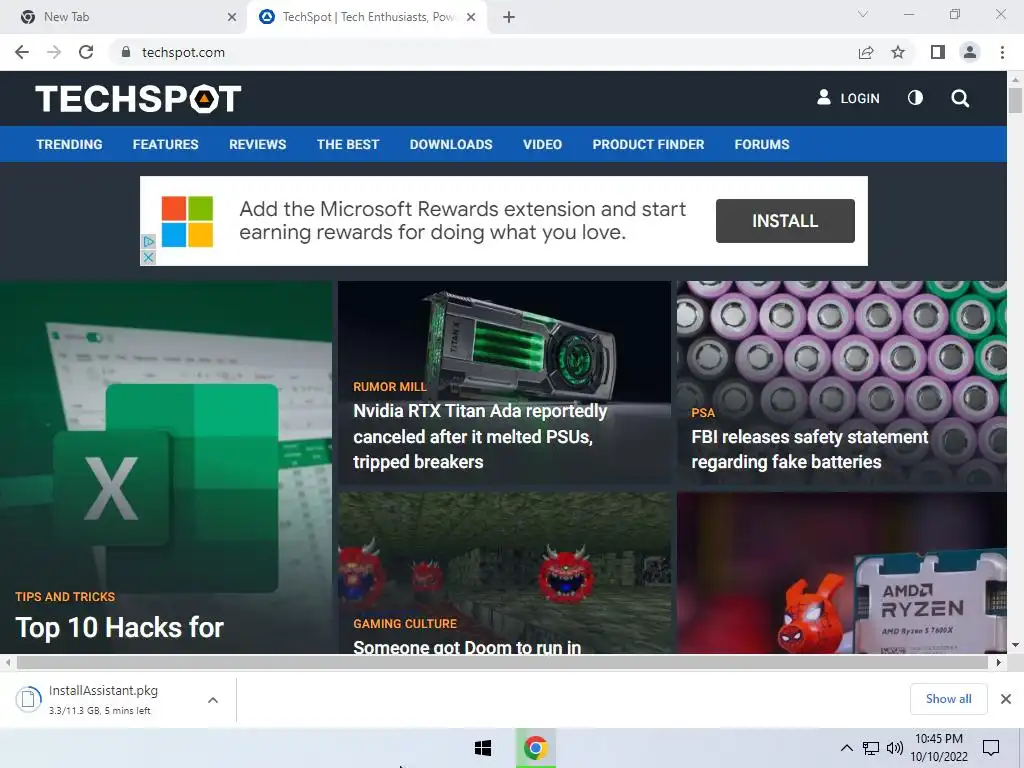Click the INSTALL ad button
Image resolution: width=1024 pixels, height=768 pixels.
(x=785, y=221)
